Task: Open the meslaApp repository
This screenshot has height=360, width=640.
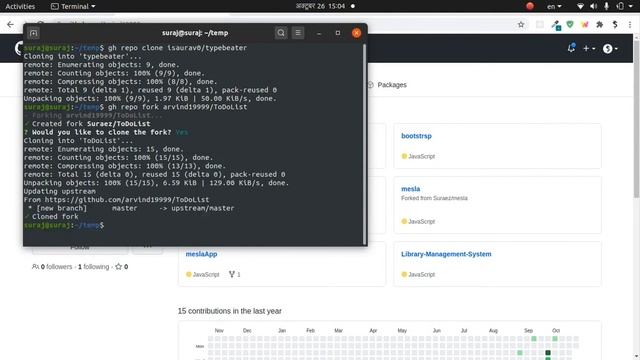Action: (201, 254)
